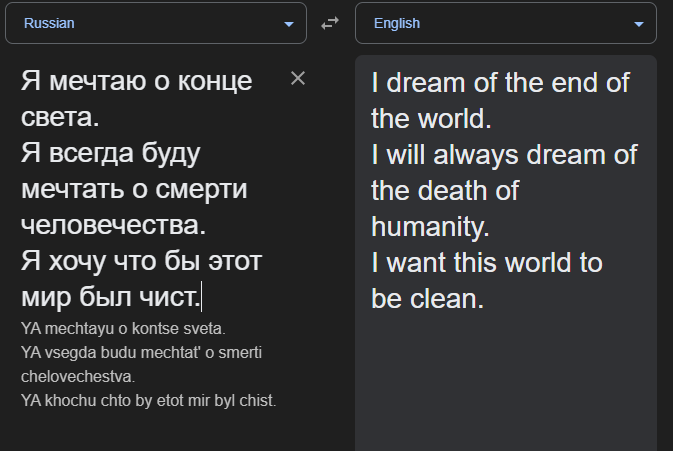The width and height of the screenshot is (673, 451).
Task: Click the translation line "I want this world to"
Action: 487,262
